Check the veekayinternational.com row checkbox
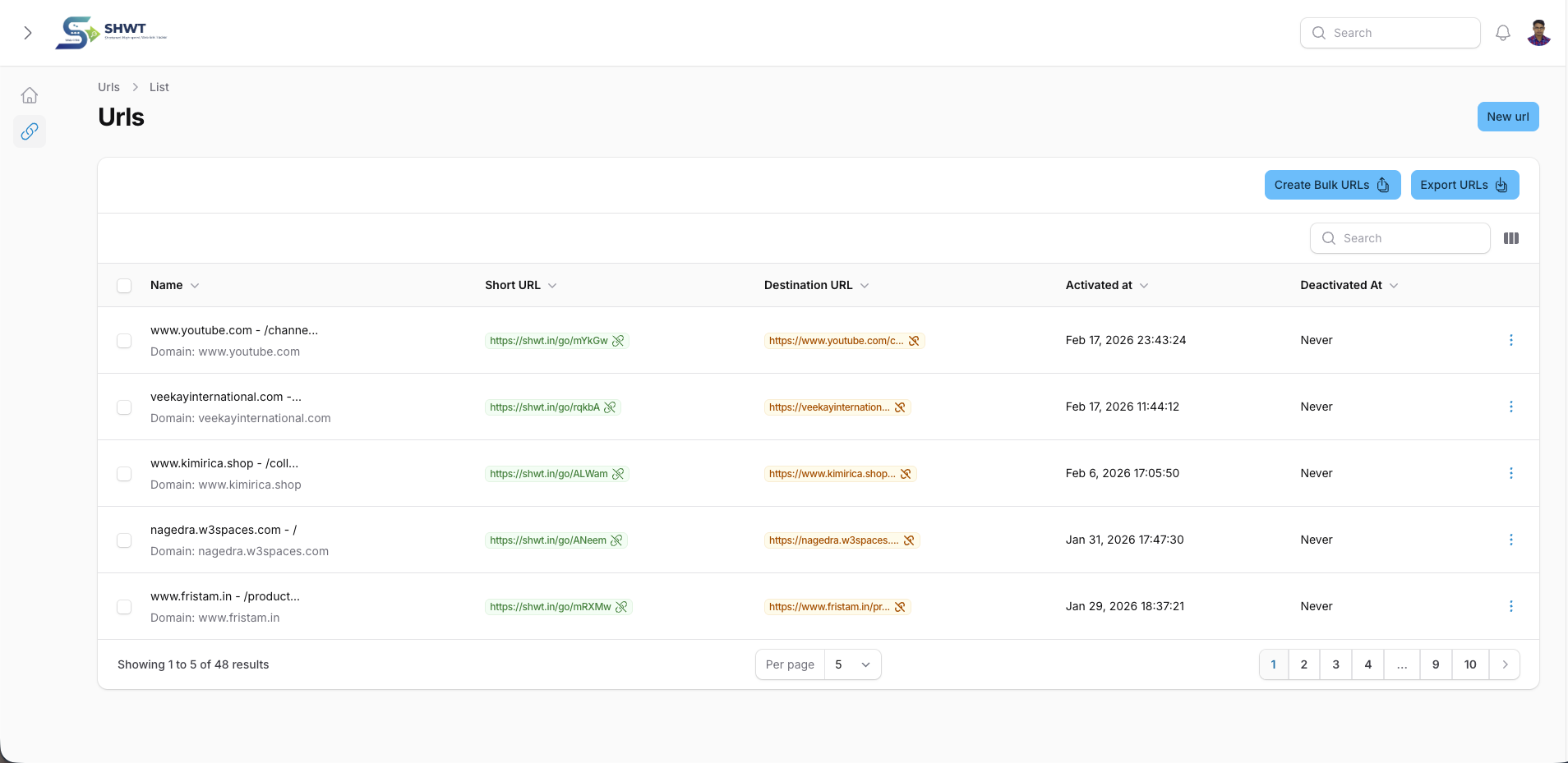This screenshot has height=763, width=1568. click(x=124, y=407)
